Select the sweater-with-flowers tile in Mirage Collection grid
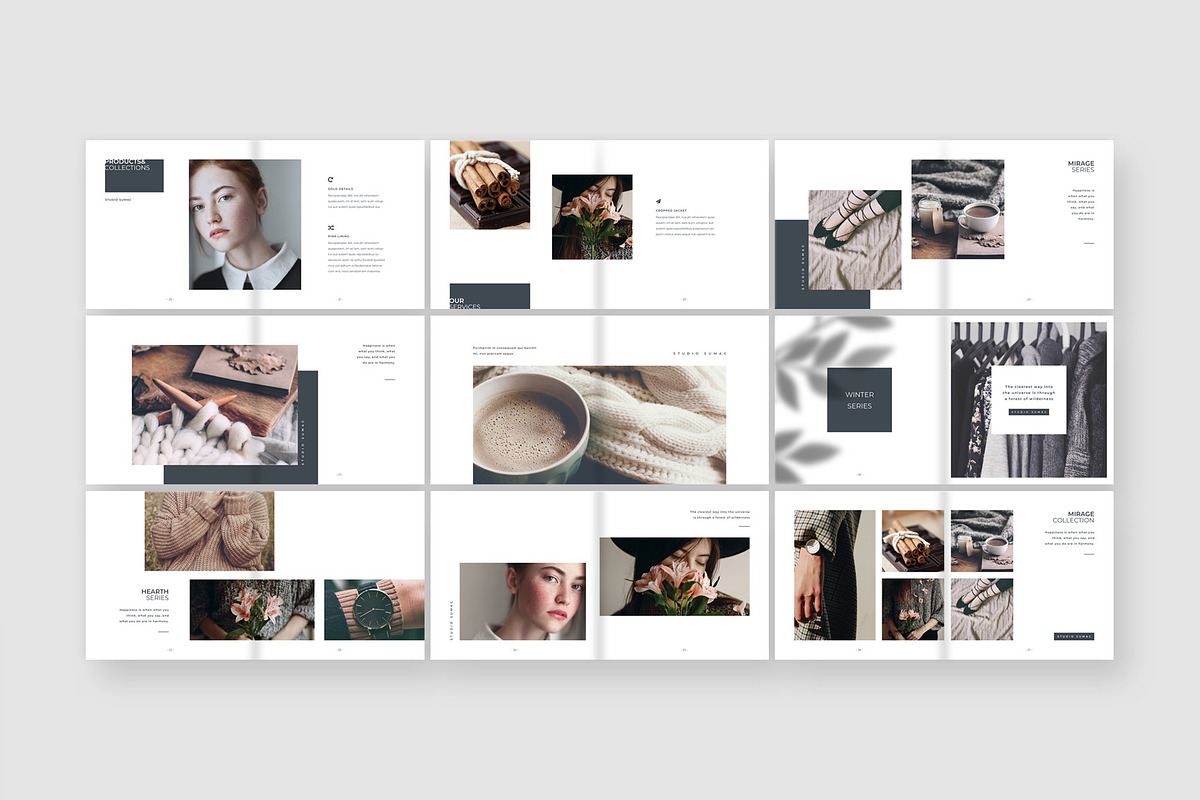This screenshot has height=800, width=1200. coord(913,609)
